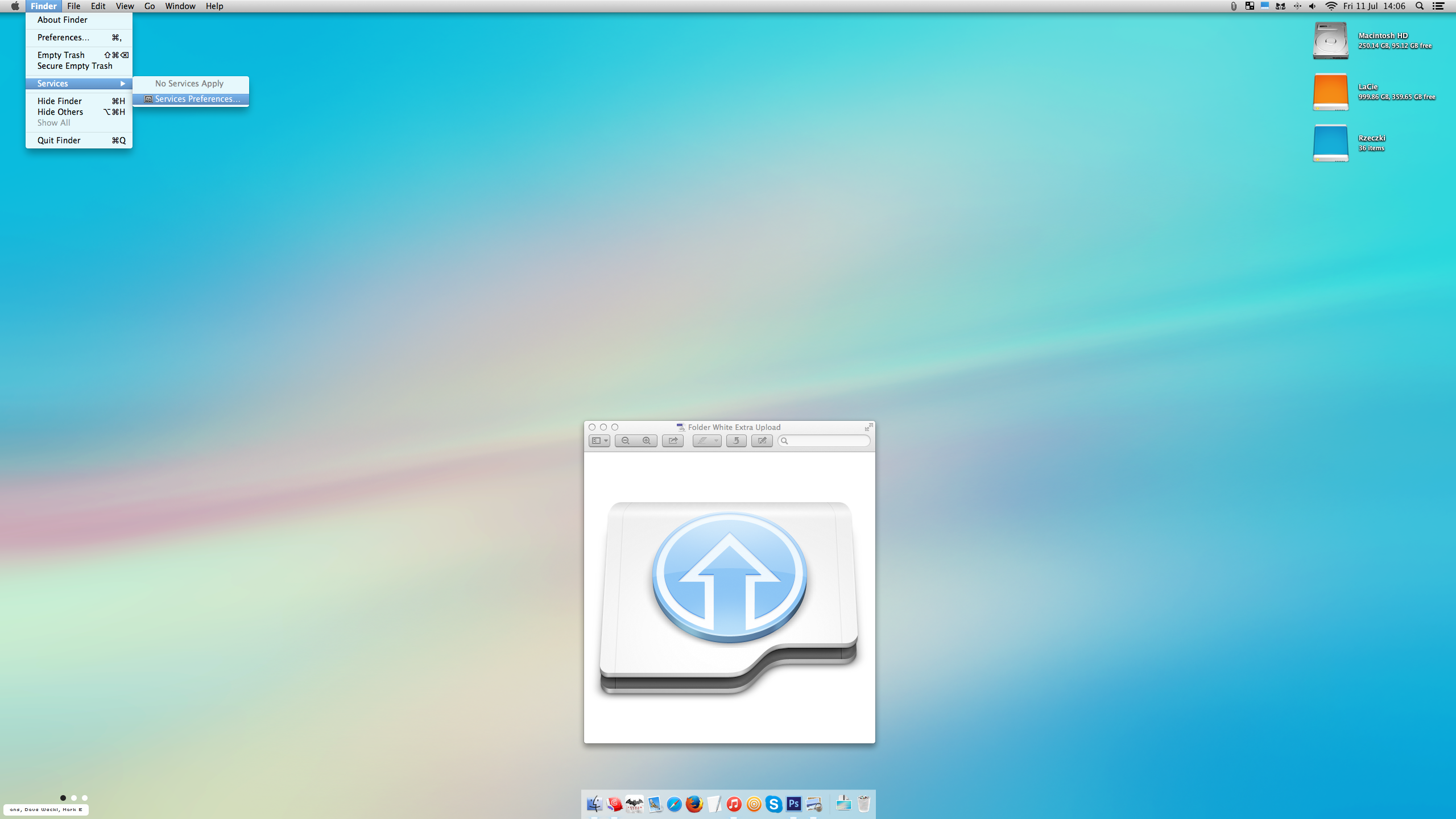The height and width of the screenshot is (819, 1456).
Task: Click the Zoom In magnifier in Preview toolbar
Action: (647, 441)
